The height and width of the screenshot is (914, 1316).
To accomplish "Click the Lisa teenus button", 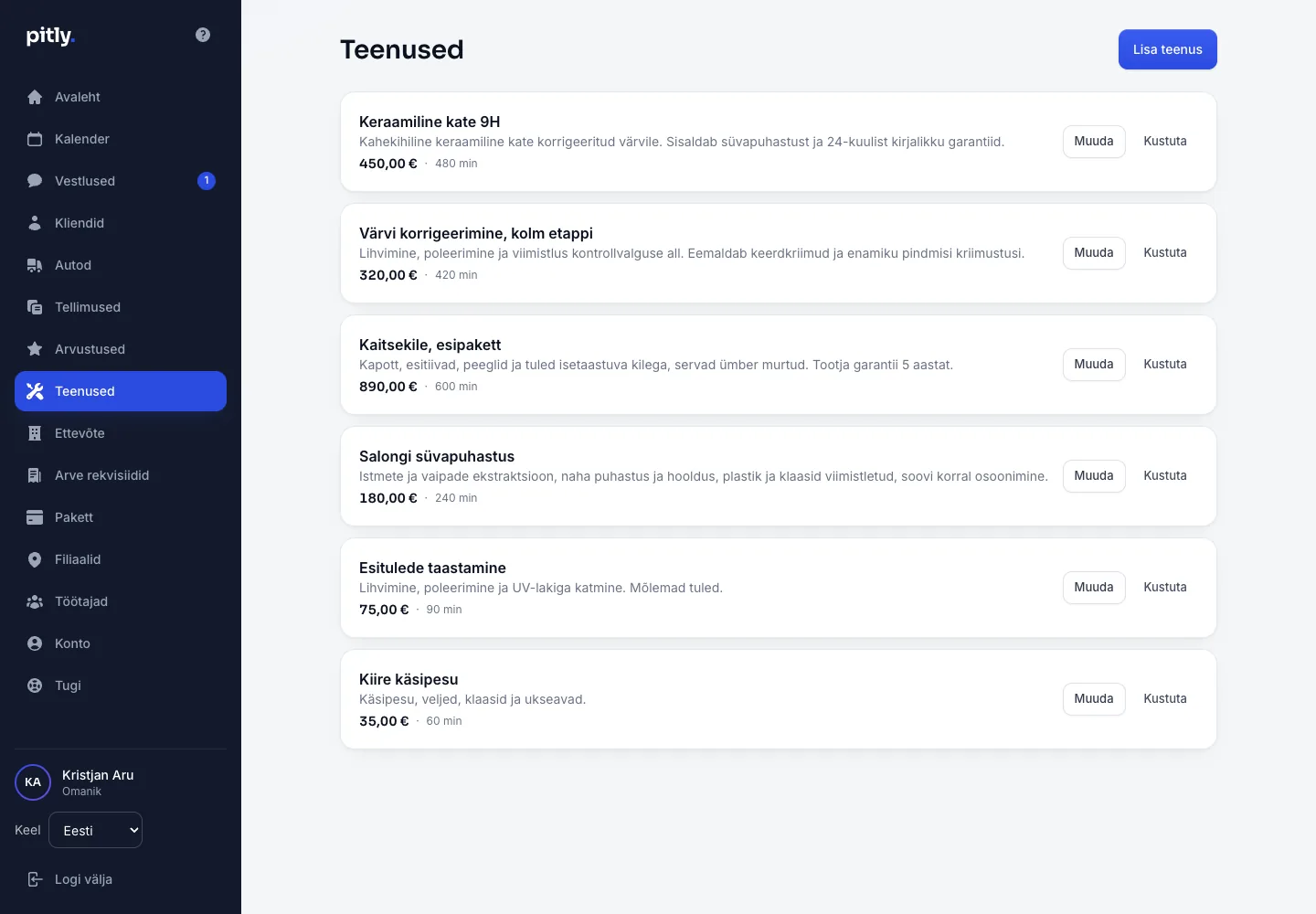I will click(1168, 49).
